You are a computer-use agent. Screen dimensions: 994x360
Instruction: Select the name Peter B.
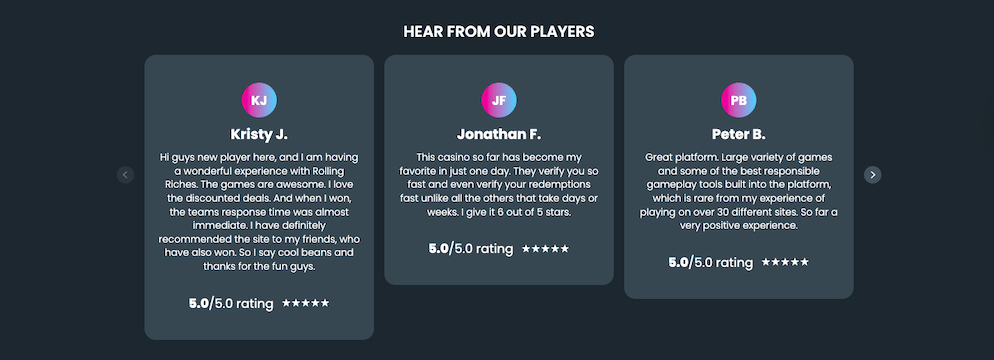739,135
